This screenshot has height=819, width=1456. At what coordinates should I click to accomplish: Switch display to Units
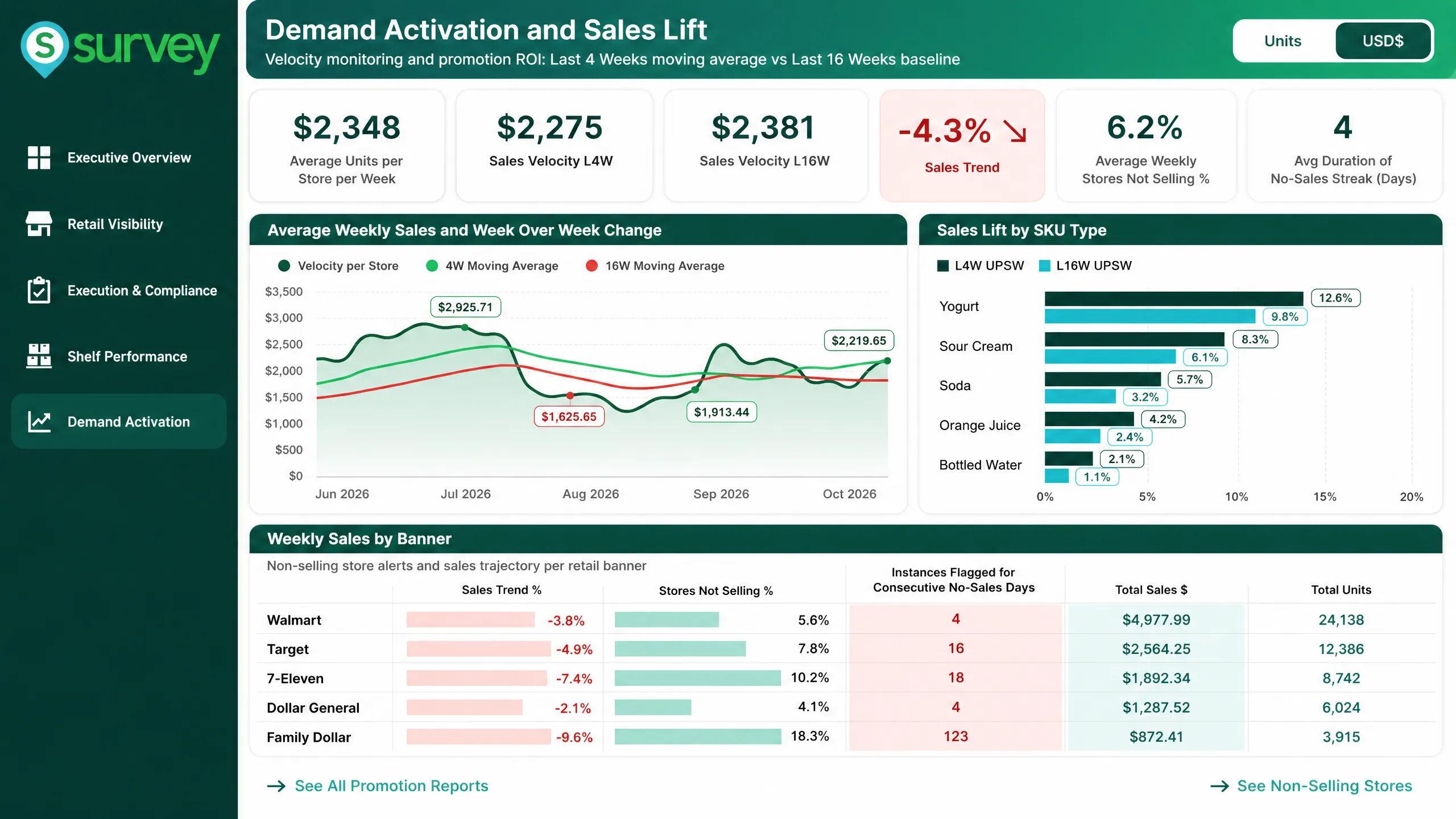click(1283, 41)
